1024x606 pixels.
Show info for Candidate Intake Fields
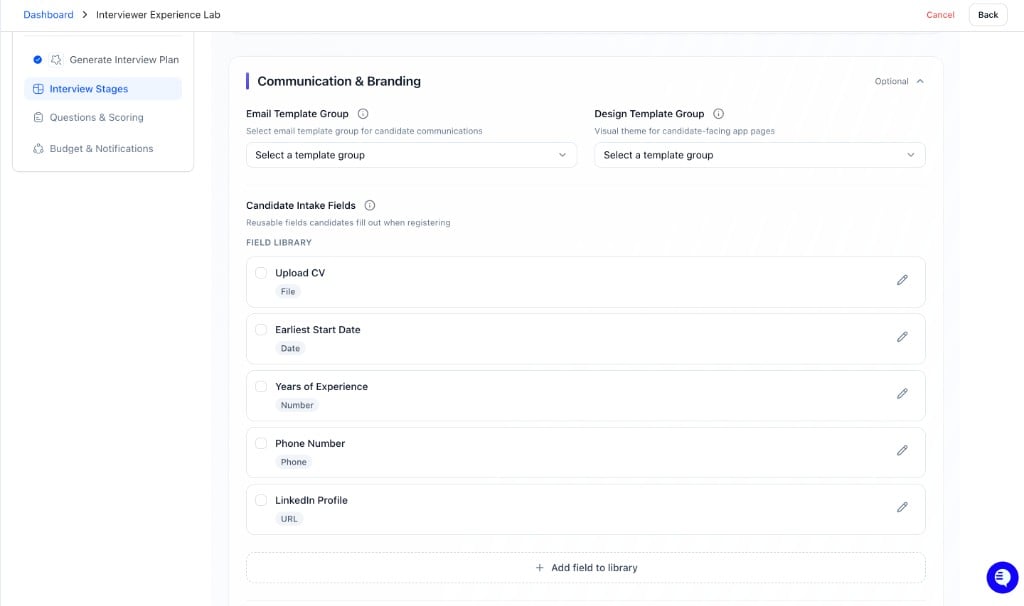370,205
